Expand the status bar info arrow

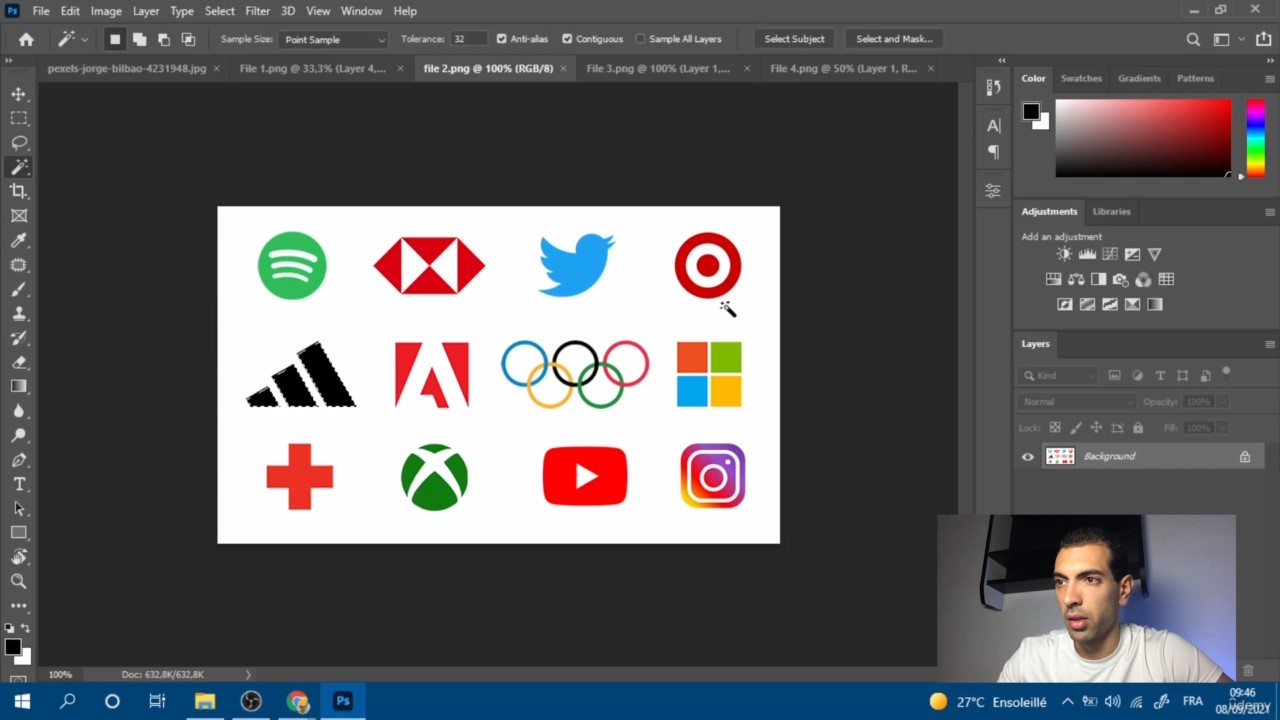tap(248, 675)
